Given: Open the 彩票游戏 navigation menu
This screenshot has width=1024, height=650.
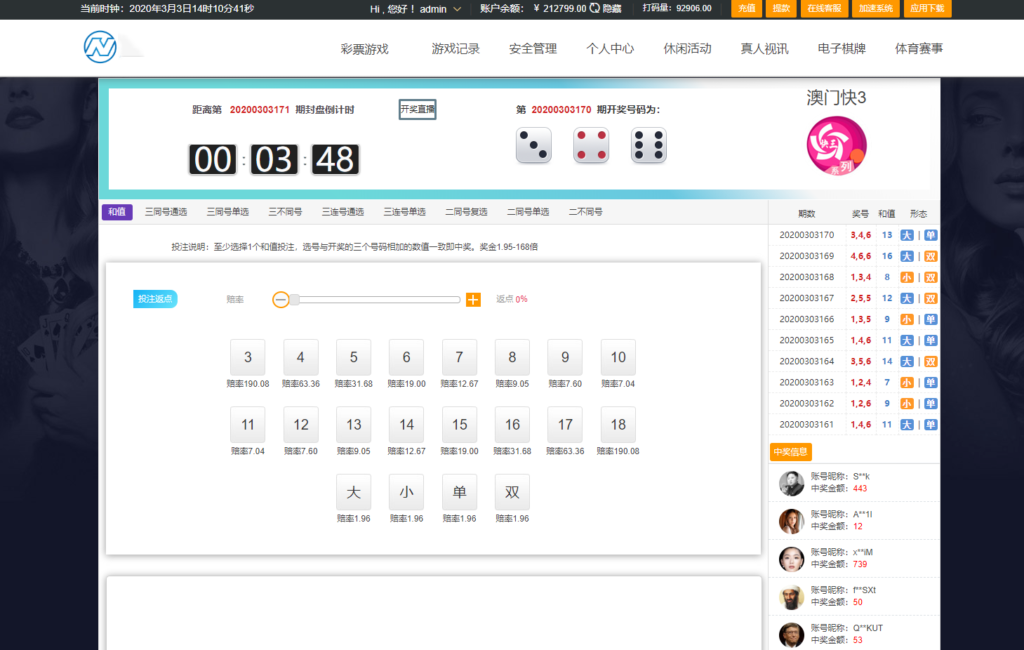Looking at the screenshot, I should pyautogui.click(x=364, y=48).
